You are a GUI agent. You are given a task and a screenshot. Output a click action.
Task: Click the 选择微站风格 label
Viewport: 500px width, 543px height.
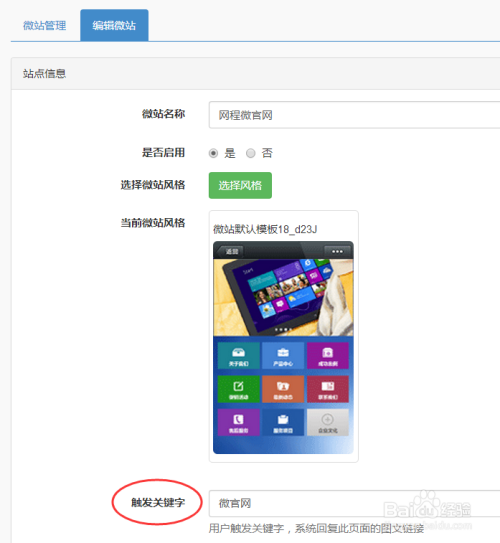(153, 185)
